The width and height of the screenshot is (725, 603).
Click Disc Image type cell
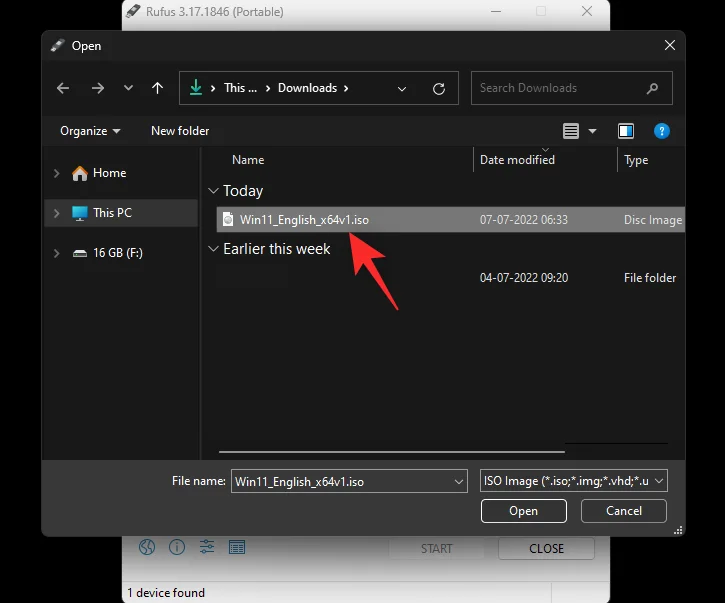[653, 220]
